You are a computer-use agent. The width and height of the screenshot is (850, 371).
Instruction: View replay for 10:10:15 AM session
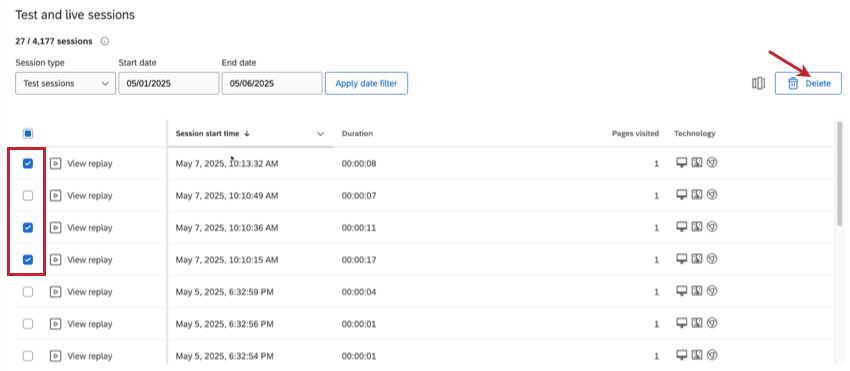(81, 260)
